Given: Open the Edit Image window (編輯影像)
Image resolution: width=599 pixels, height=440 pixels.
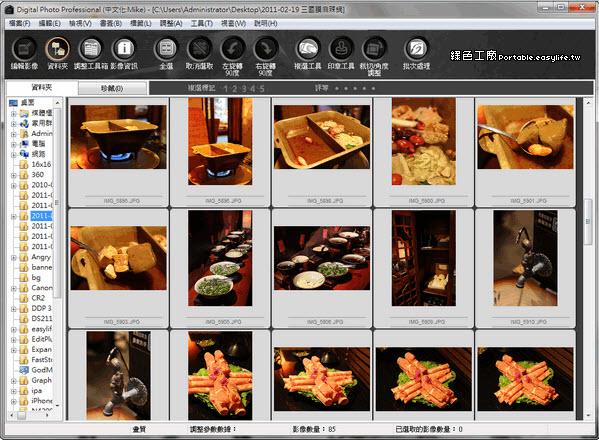Looking at the screenshot, I should (24, 49).
